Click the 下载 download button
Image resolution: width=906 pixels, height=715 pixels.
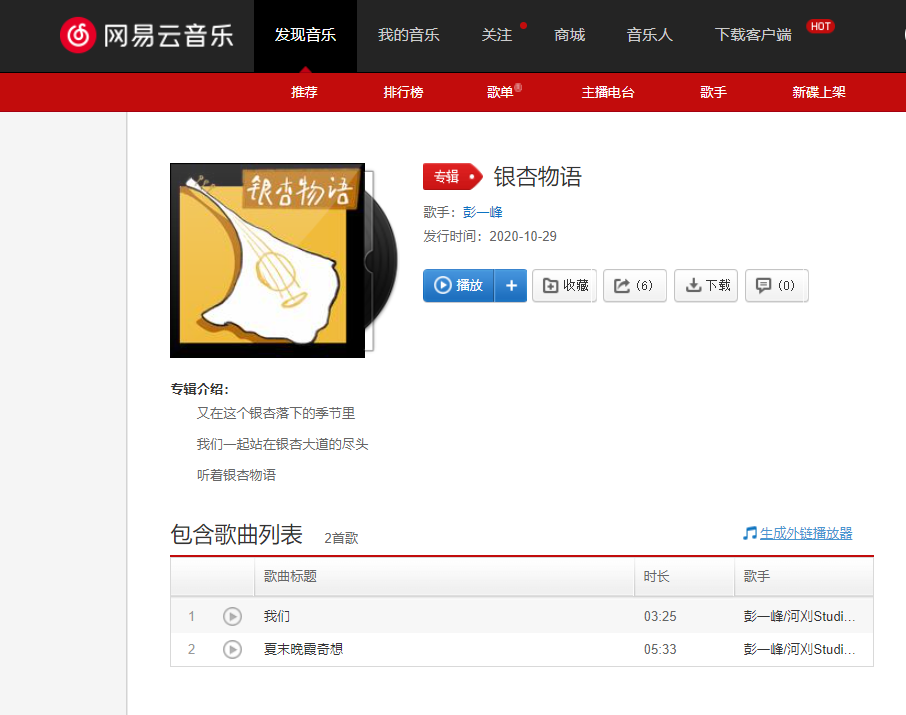707,285
